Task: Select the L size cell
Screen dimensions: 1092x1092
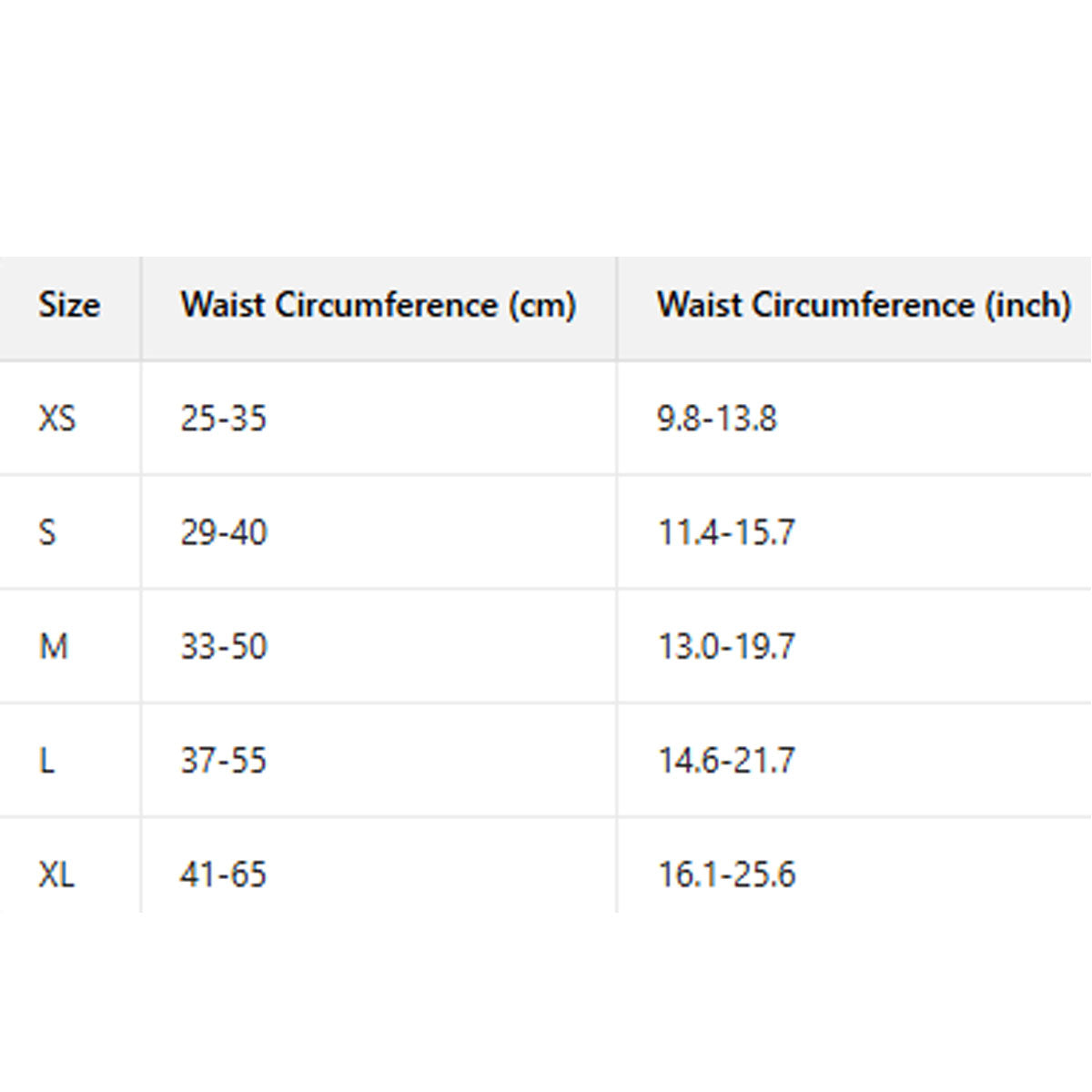Action: [46, 760]
